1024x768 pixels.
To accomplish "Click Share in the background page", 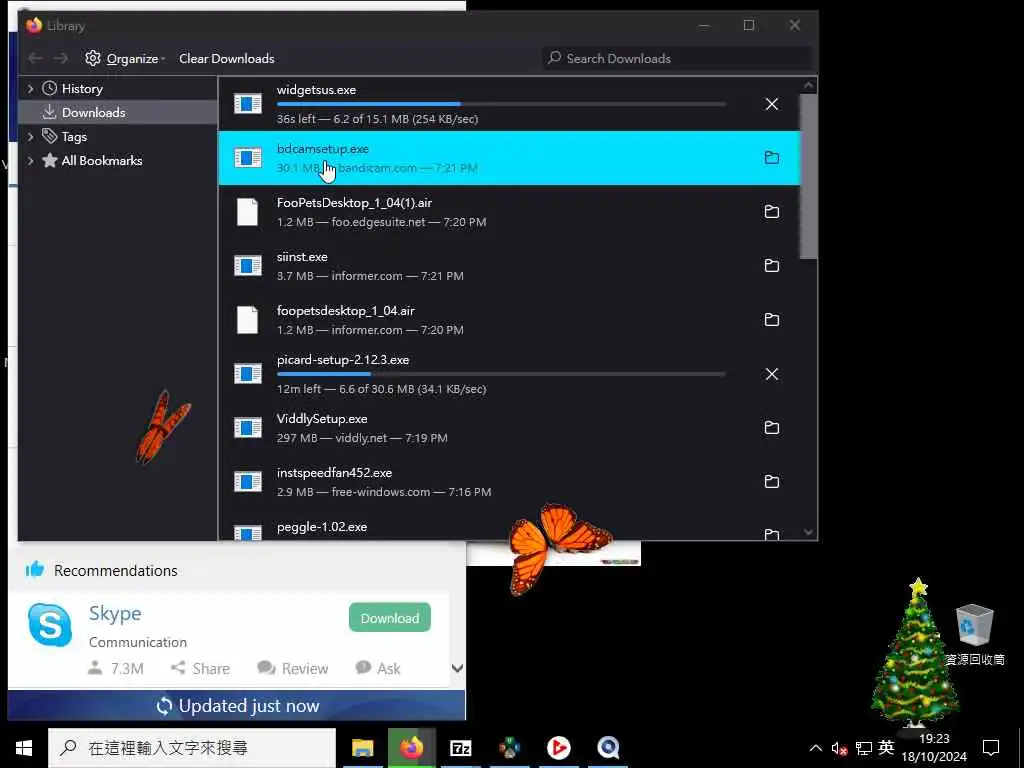I will tap(200, 668).
